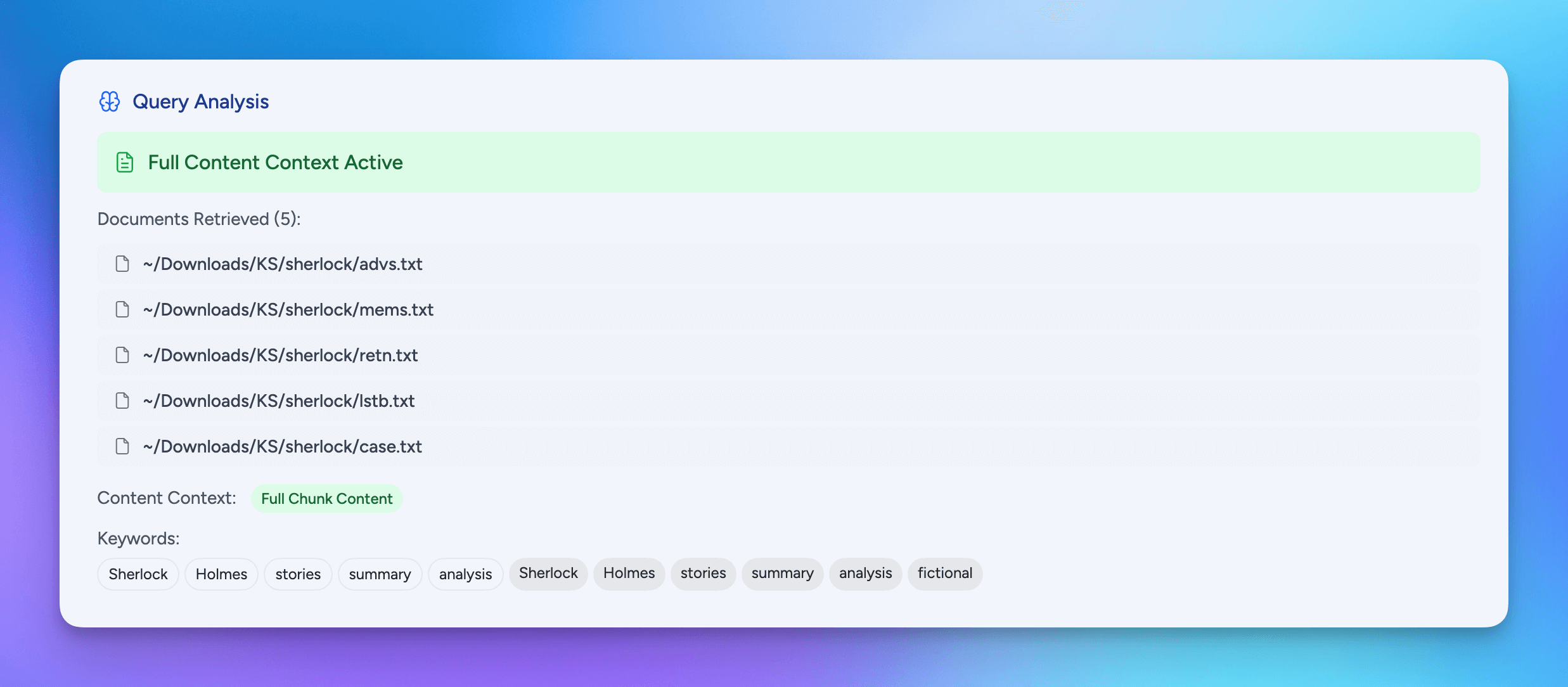Viewport: 1568px width, 687px height.
Task: Select the Sherlock keyword chip
Action: 138,574
